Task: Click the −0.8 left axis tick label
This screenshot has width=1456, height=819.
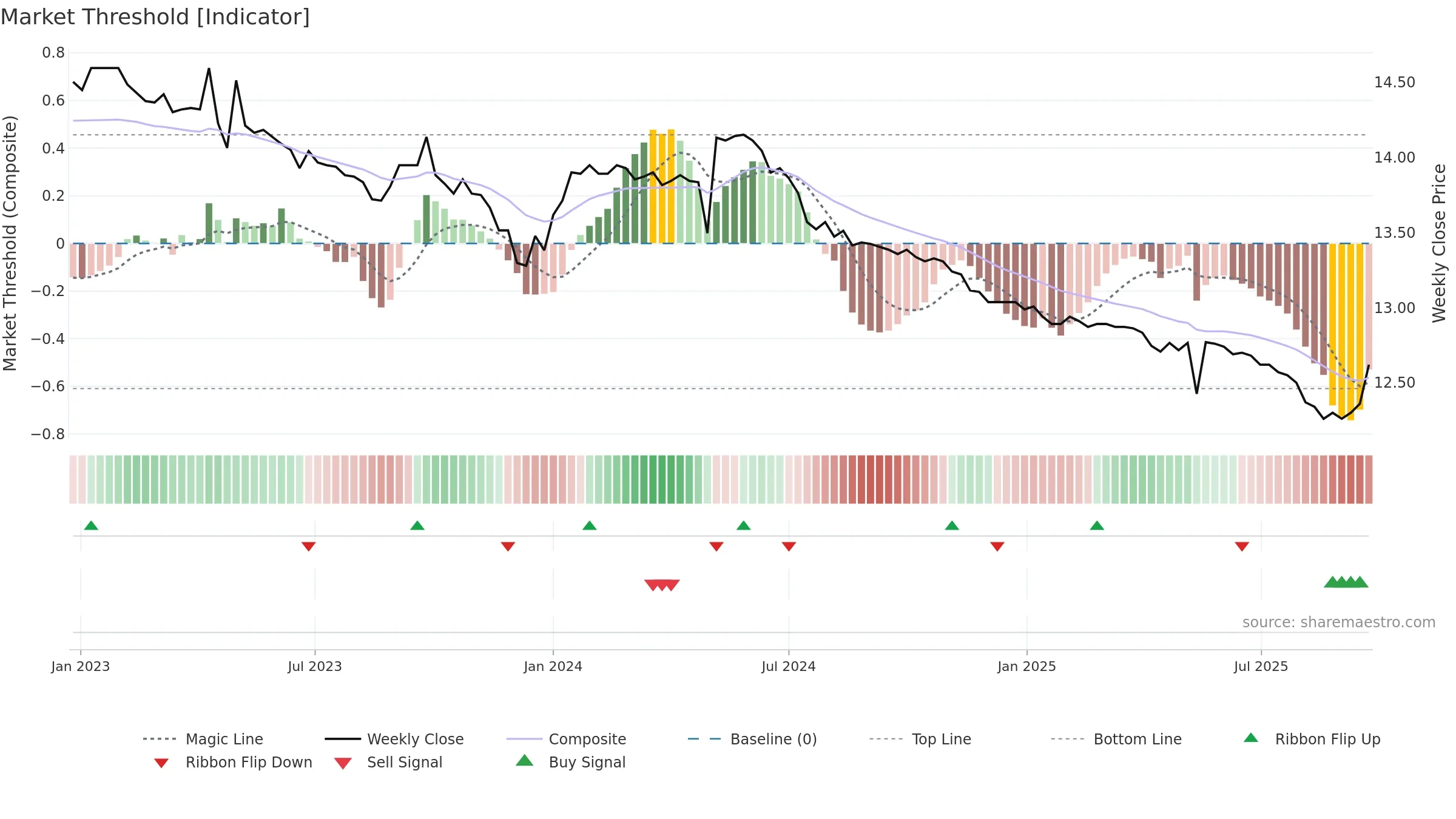Action: click(48, 434)
